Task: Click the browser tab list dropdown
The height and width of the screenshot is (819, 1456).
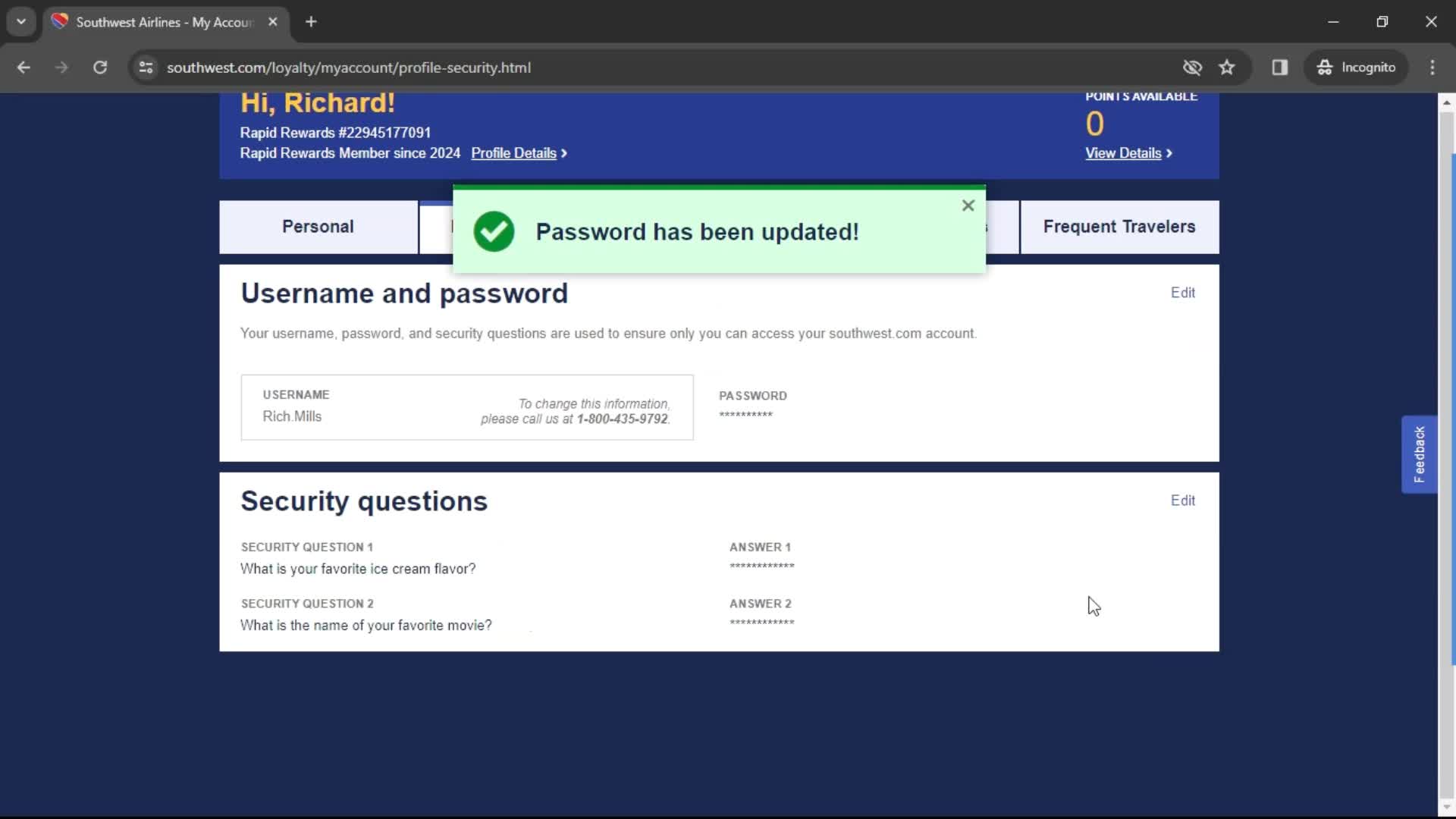Action: point(21,21)
